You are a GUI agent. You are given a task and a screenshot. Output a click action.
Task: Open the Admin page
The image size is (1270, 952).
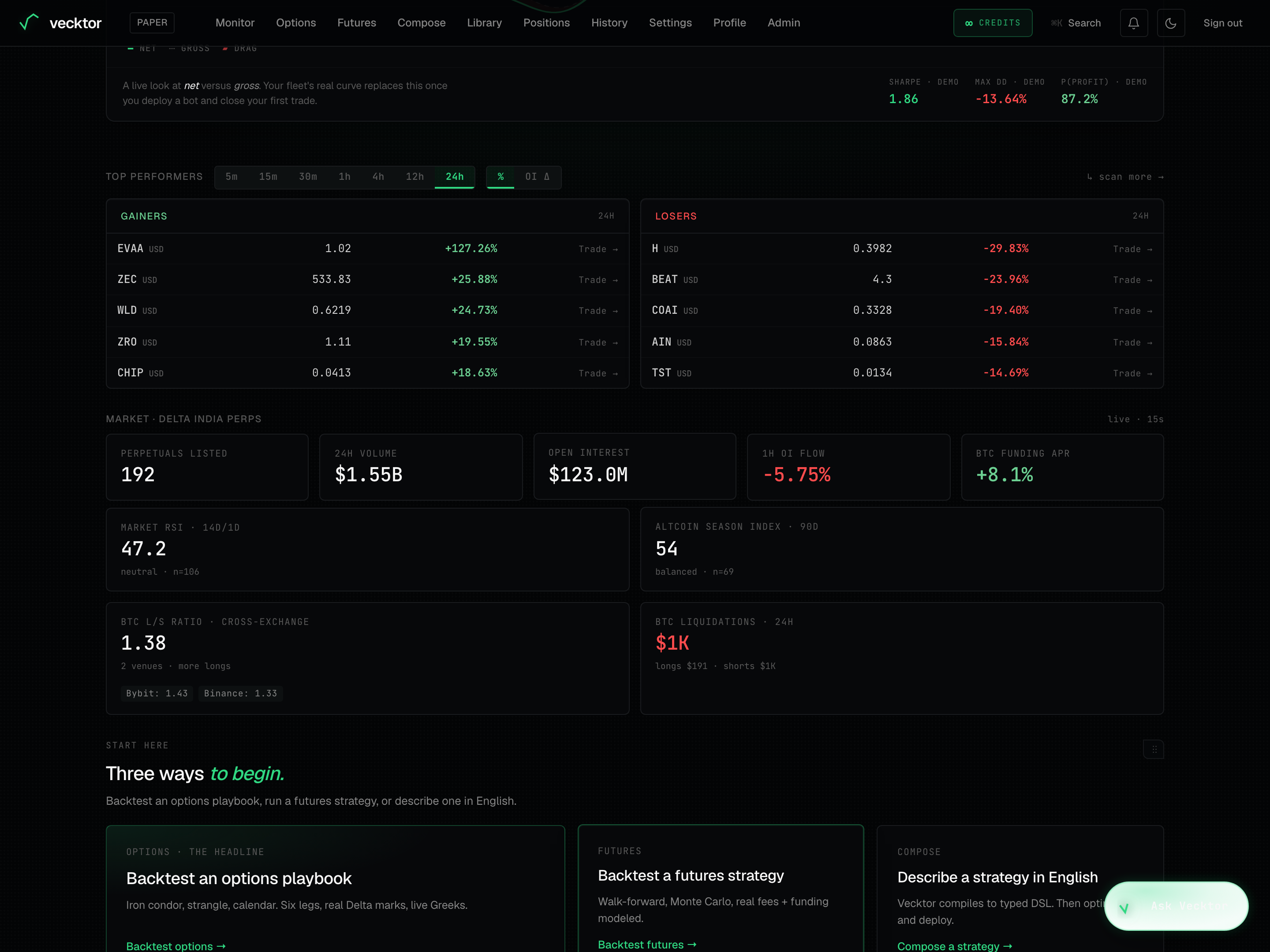point(784,23)
